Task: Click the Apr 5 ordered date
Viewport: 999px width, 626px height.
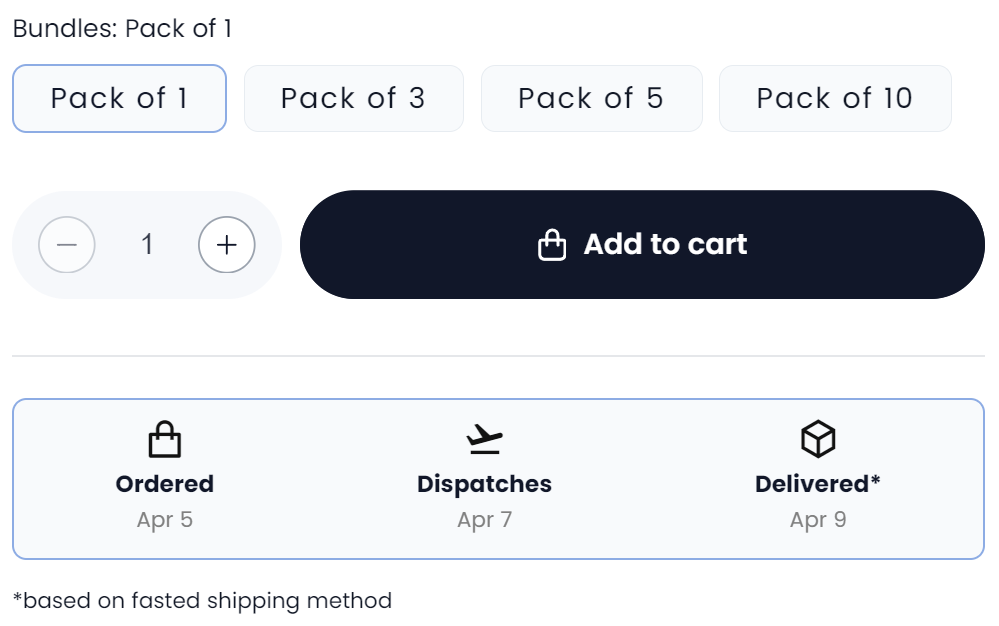Action: (165, 520)
